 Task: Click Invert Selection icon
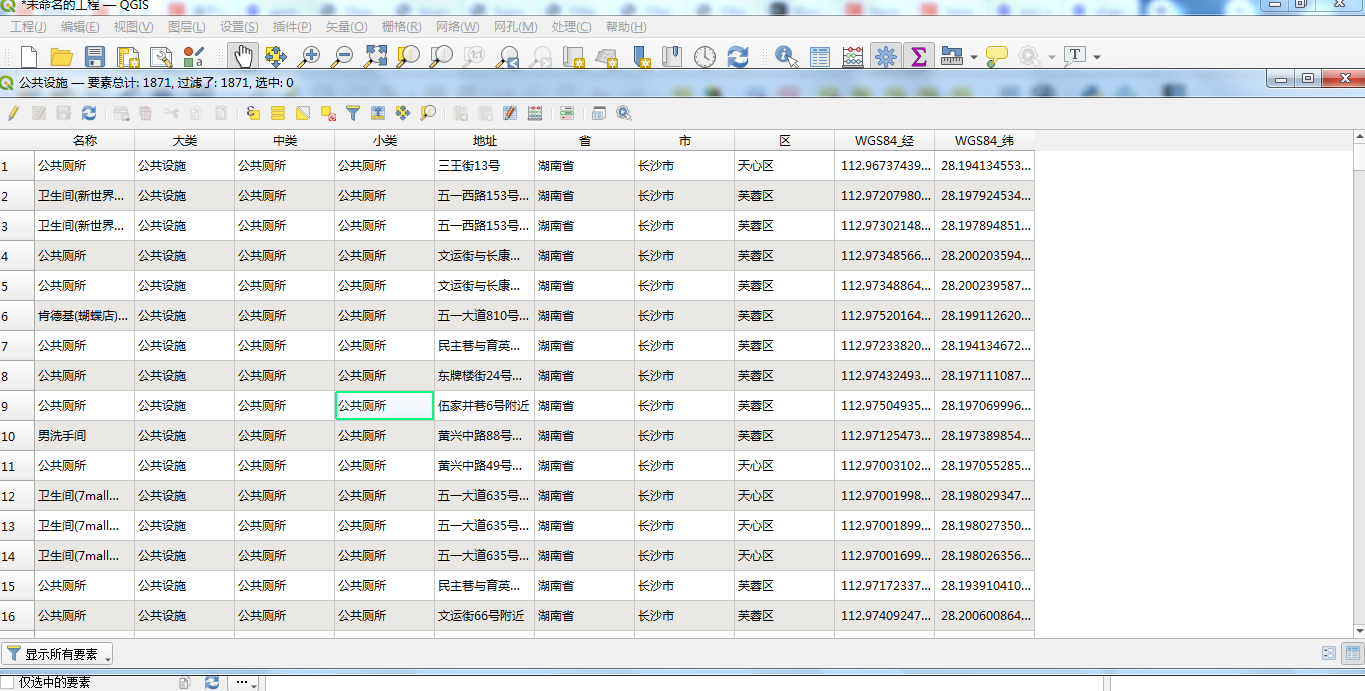(303, 113)
